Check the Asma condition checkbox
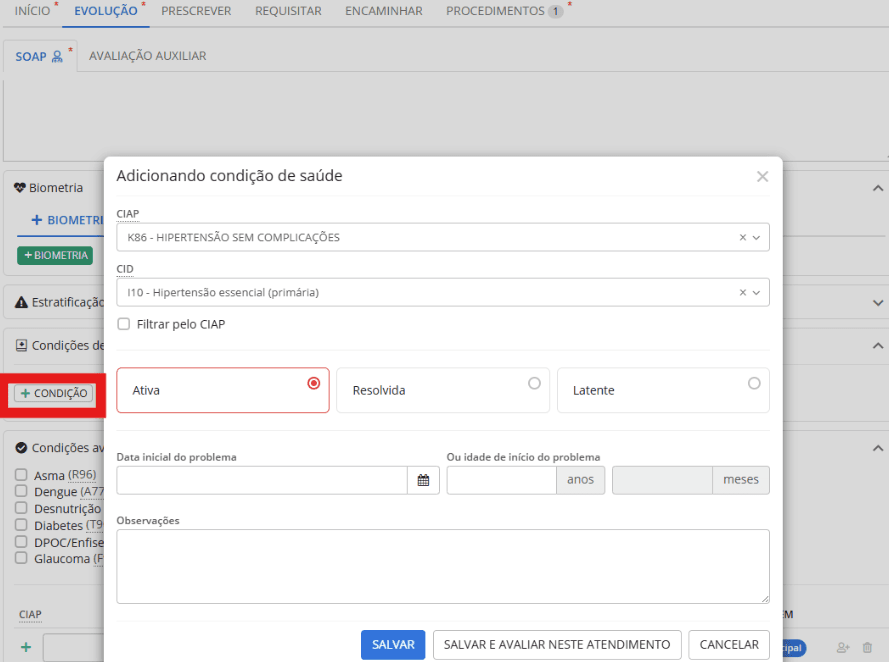 pyautogui.click(x=21, y=476)
